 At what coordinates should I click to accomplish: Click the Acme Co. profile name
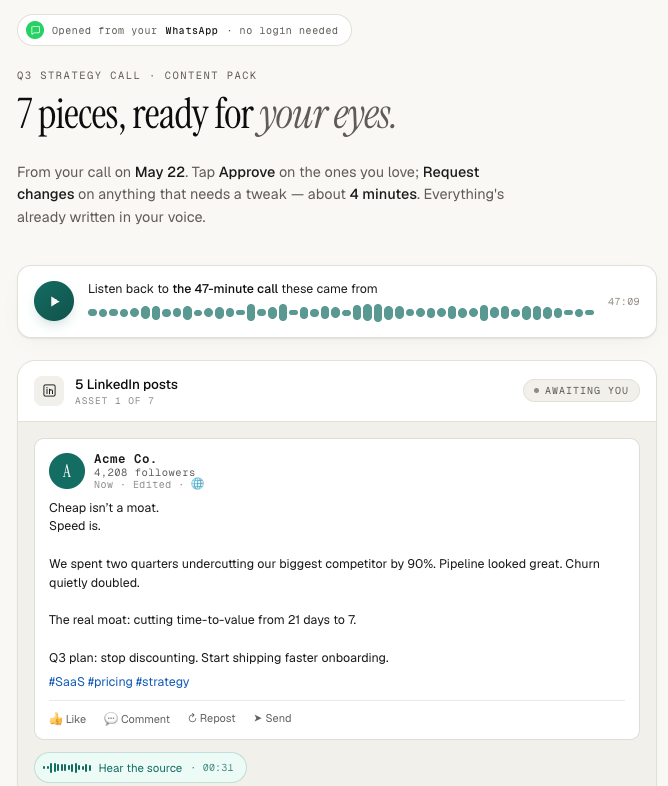(125, 459)
